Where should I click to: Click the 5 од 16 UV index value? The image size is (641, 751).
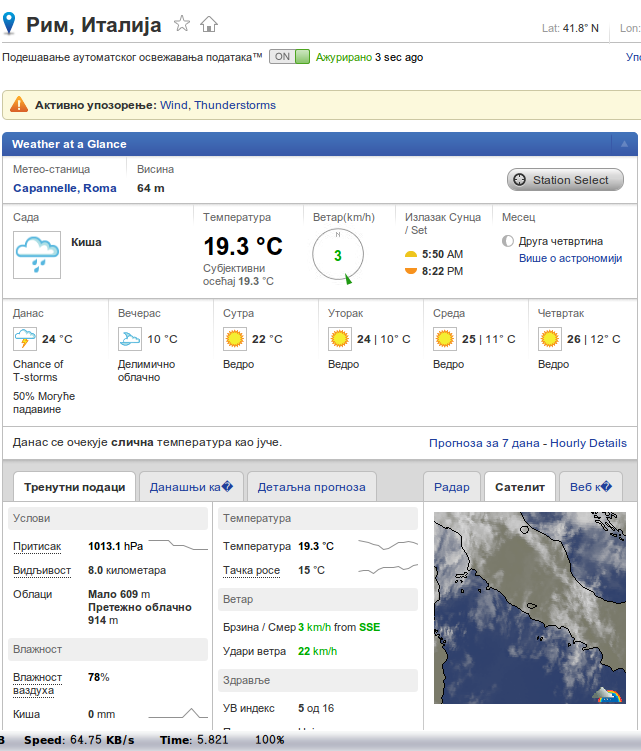pyautogui.click(x=316, y=708)
